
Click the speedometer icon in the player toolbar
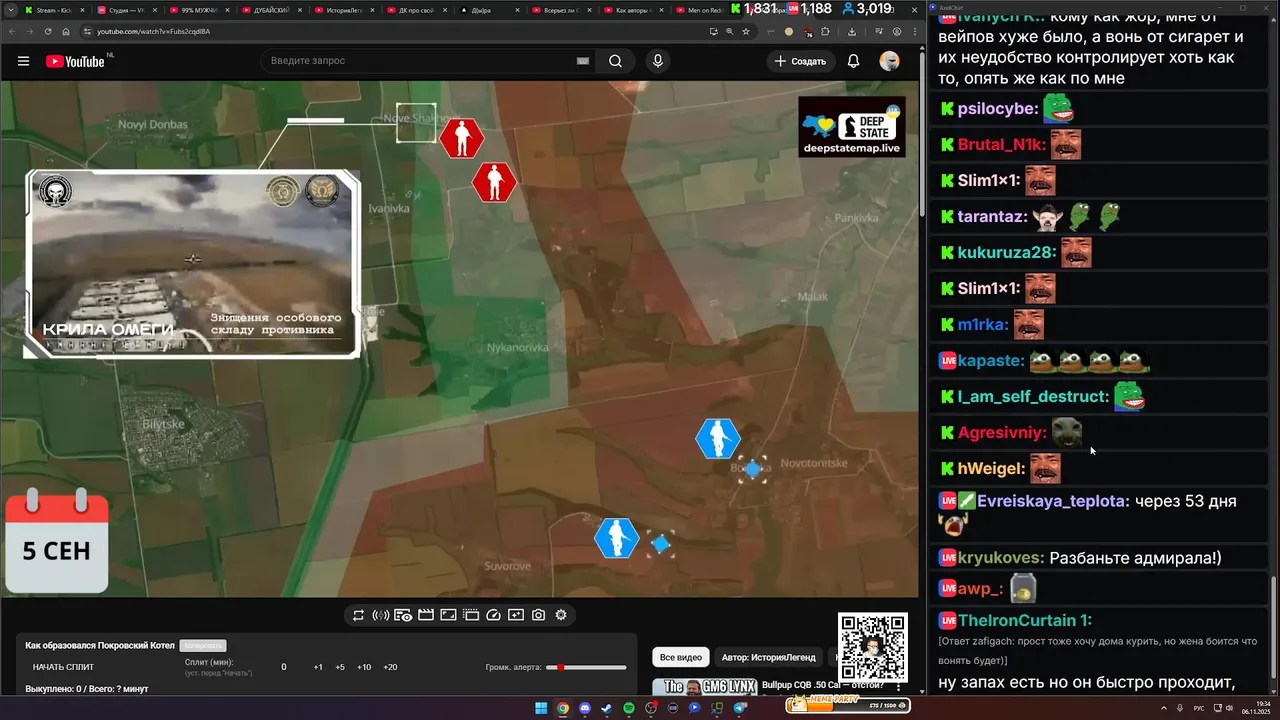[493, 615]
